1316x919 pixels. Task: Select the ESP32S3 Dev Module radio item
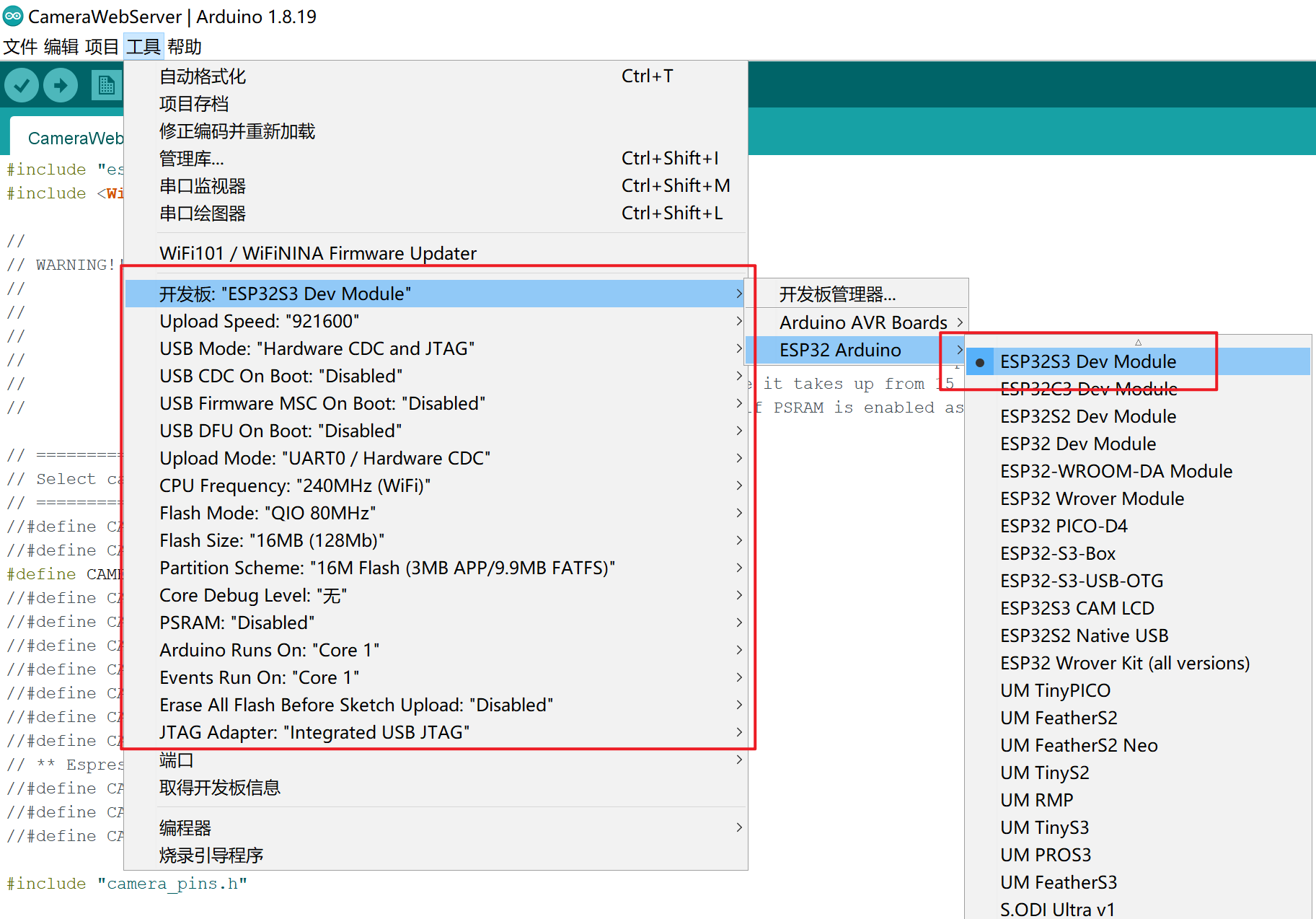click(x=1138, y=361)
